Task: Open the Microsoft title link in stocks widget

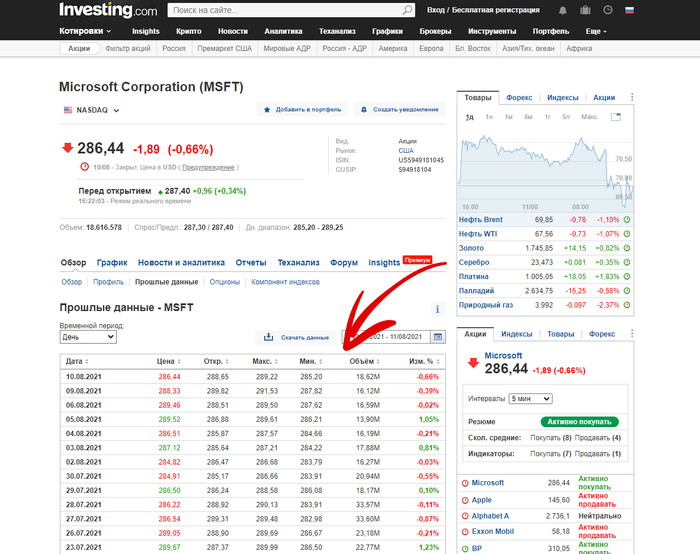Action: tap(503, 356)
